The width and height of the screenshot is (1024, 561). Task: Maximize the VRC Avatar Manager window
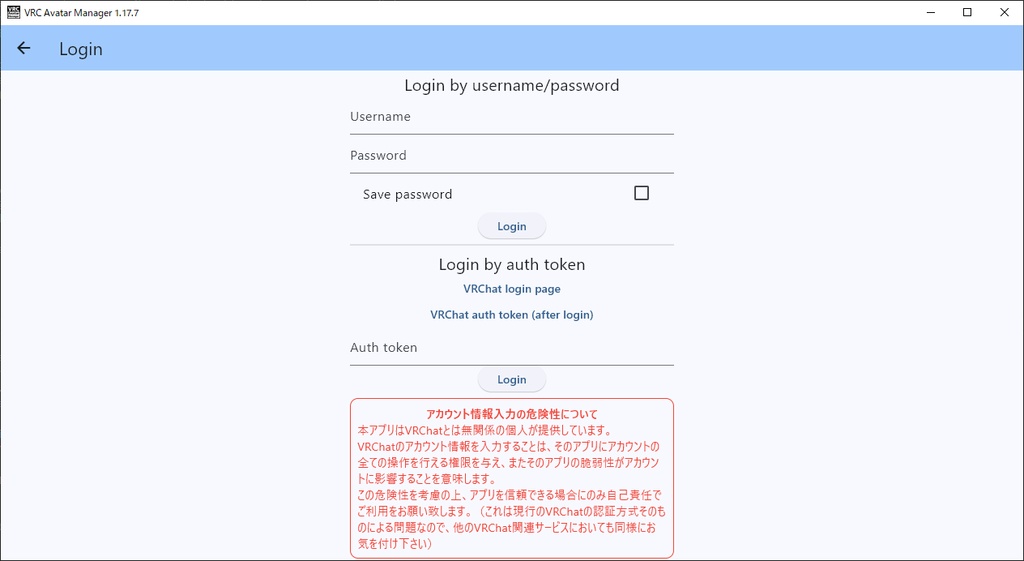[x=967, y=12]
